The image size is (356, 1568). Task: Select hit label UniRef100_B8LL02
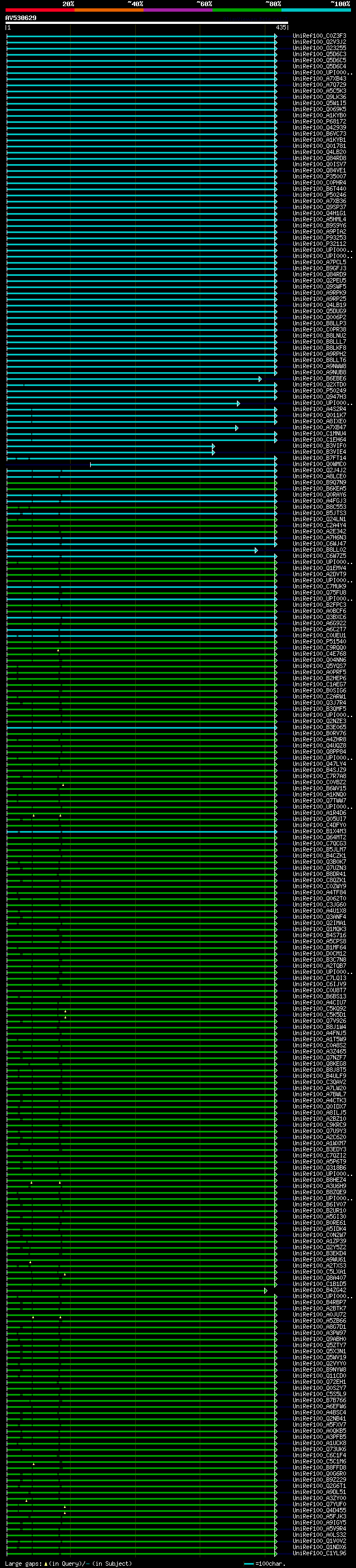(319, 550)
